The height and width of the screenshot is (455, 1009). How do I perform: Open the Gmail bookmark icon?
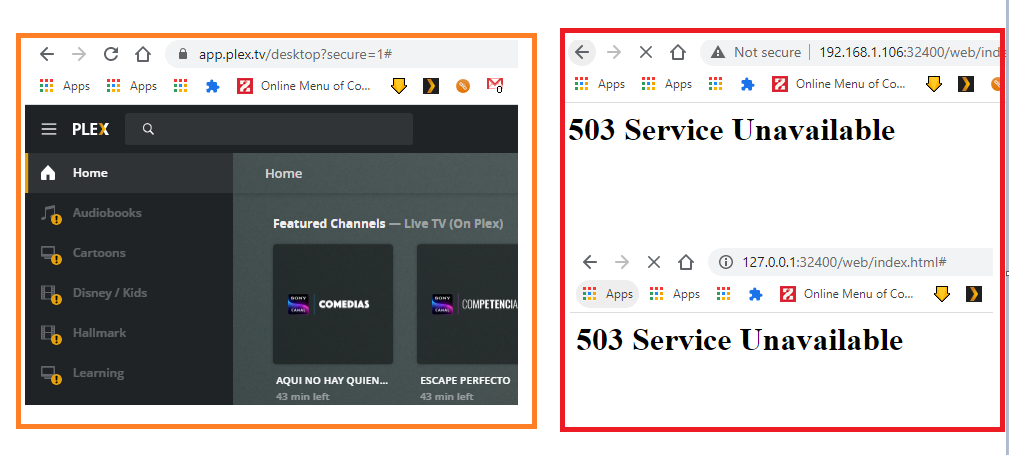[494, 85]
